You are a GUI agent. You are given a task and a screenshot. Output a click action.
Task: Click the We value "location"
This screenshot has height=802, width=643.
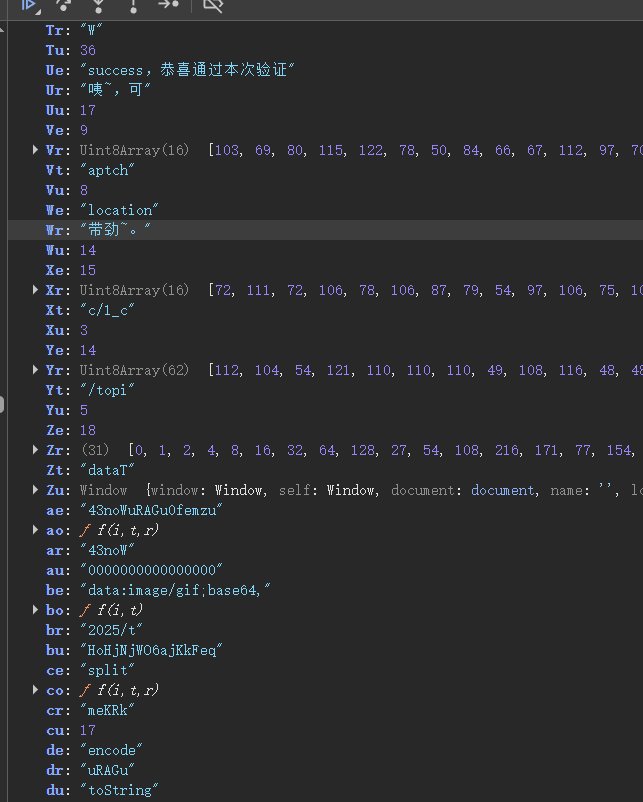[119, 210]
